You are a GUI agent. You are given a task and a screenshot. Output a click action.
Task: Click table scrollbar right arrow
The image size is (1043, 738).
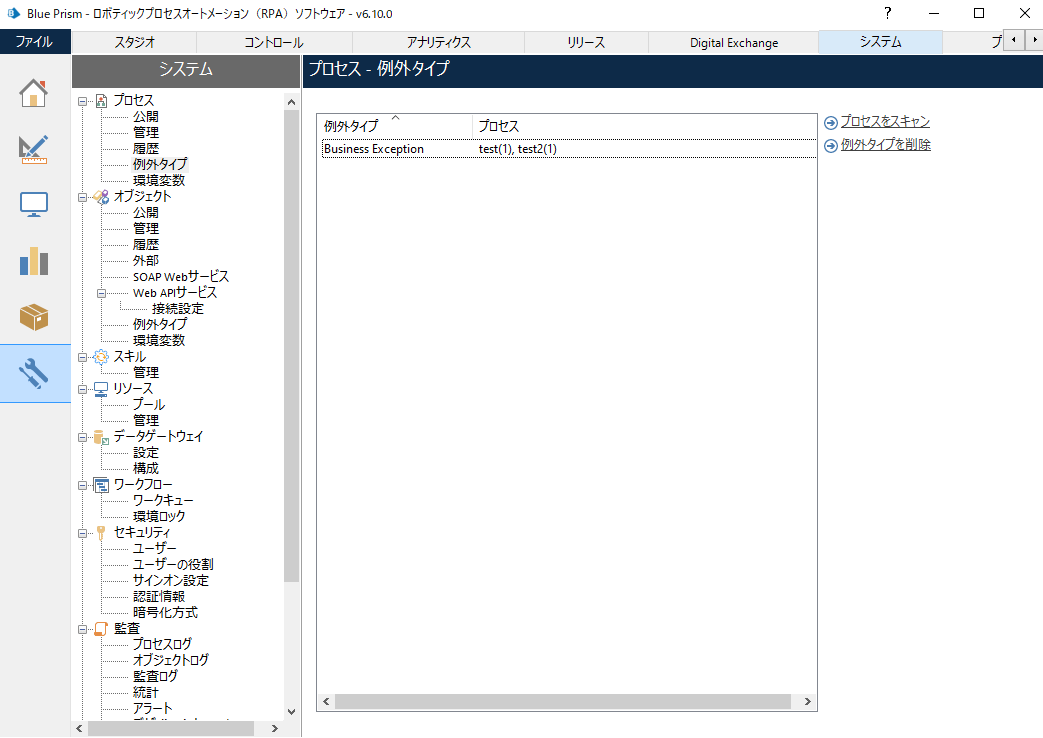(808, 701)
